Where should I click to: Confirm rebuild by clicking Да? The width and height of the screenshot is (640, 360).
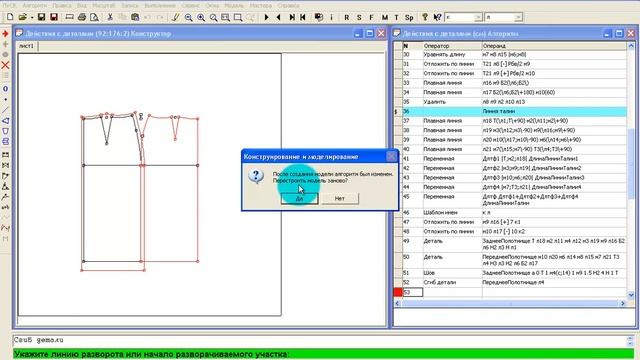[x=299, y=198]
